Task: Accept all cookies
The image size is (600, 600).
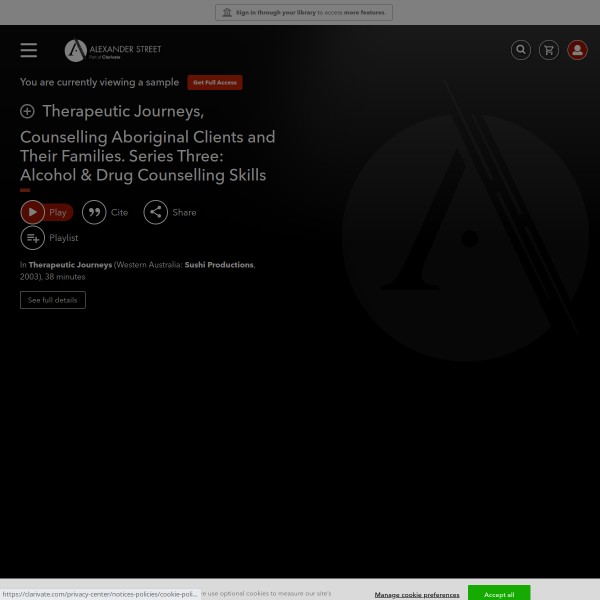Action: (499, 594)
